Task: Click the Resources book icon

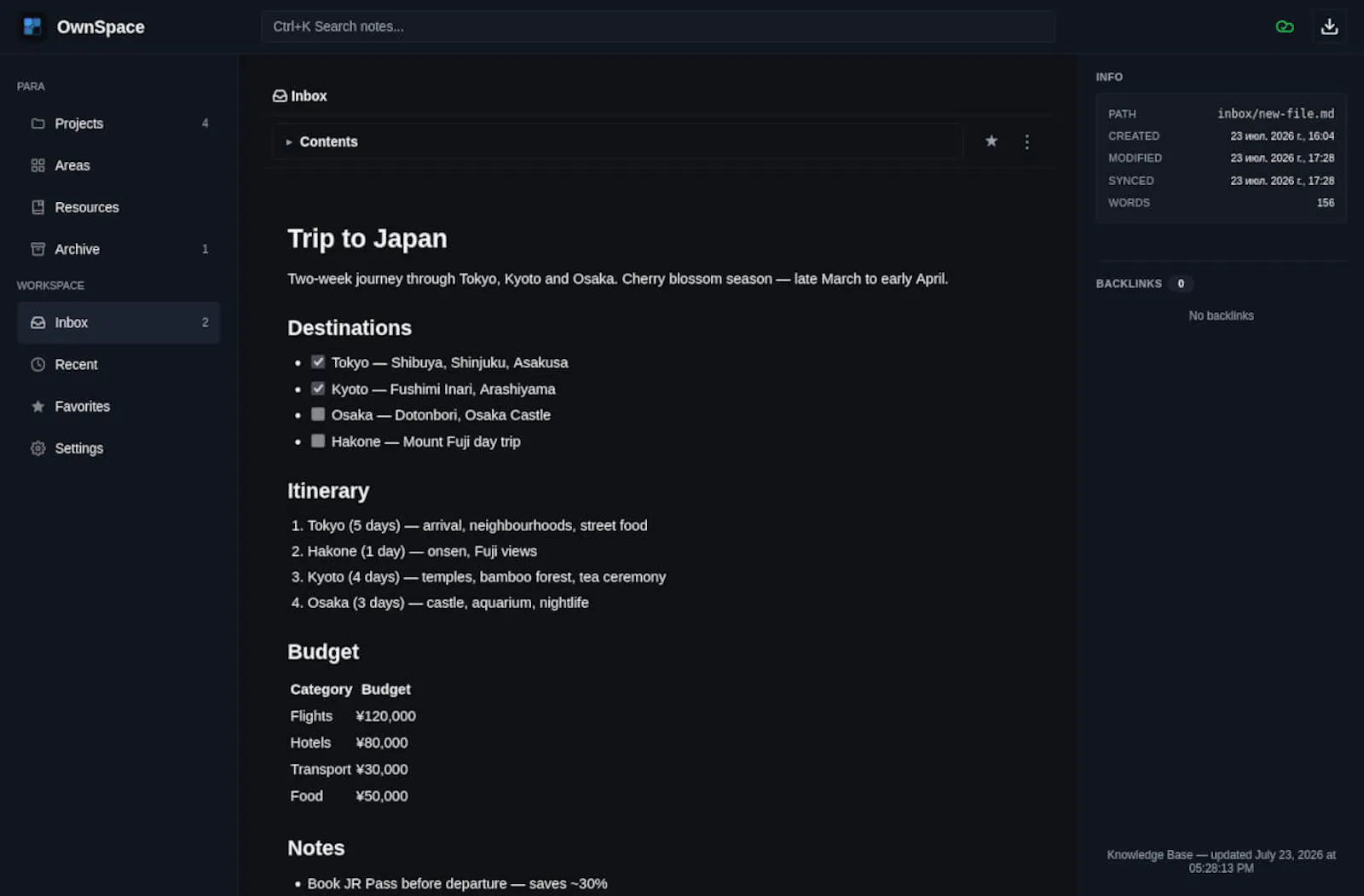Action: (38, 207)
